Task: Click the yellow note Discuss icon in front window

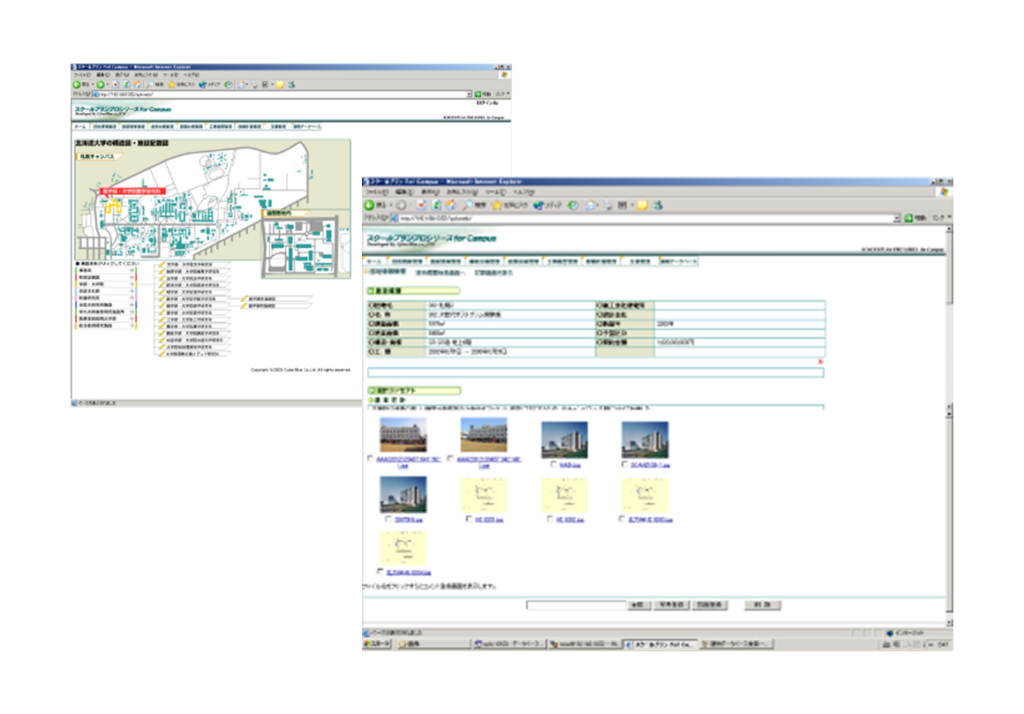Action: pyautogui.click(x=643, y=205)
